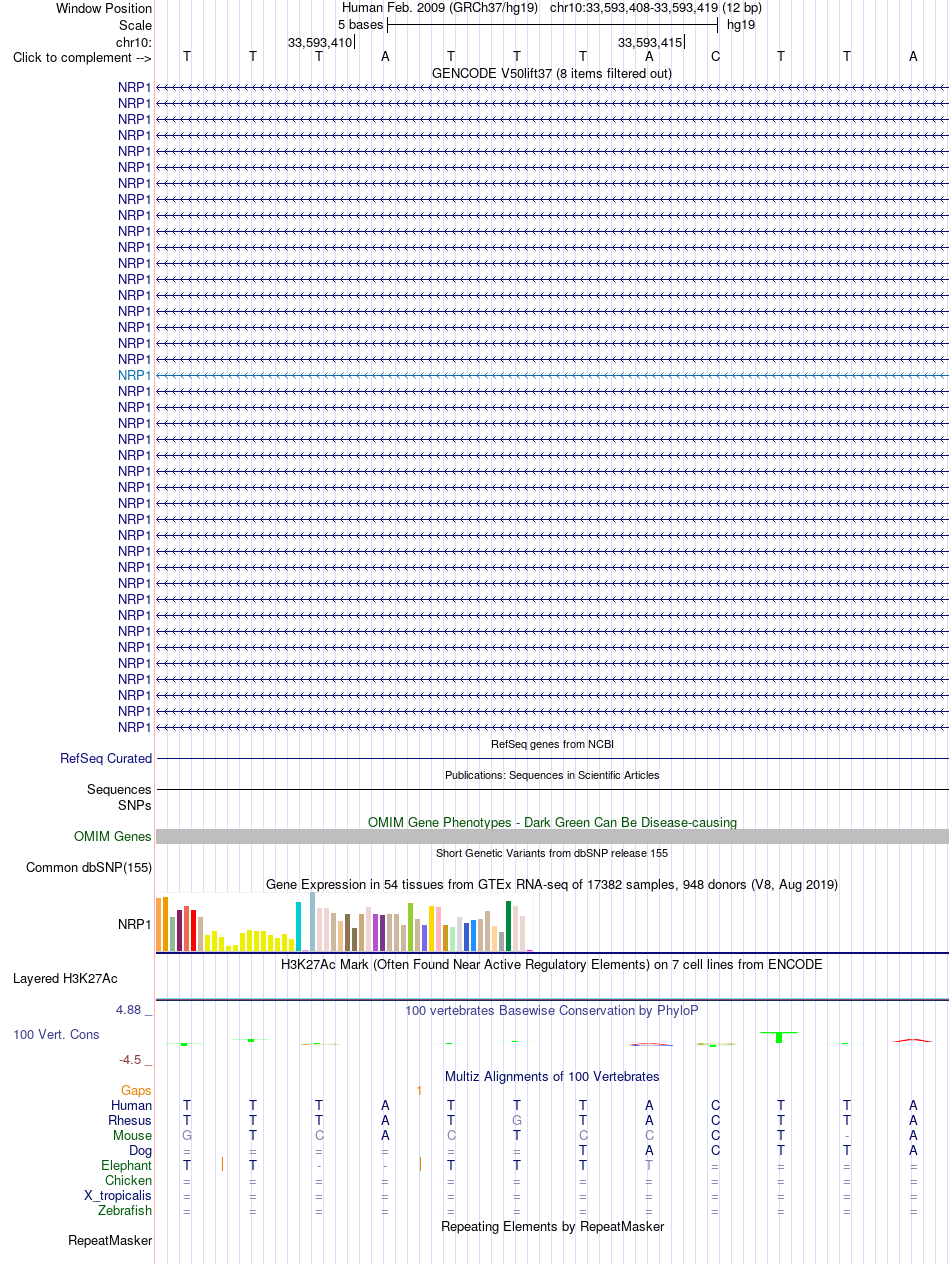Click the Layered H3K27Ac track label
This screenshot has height=1264, width=950.
(x=65, y=979)
